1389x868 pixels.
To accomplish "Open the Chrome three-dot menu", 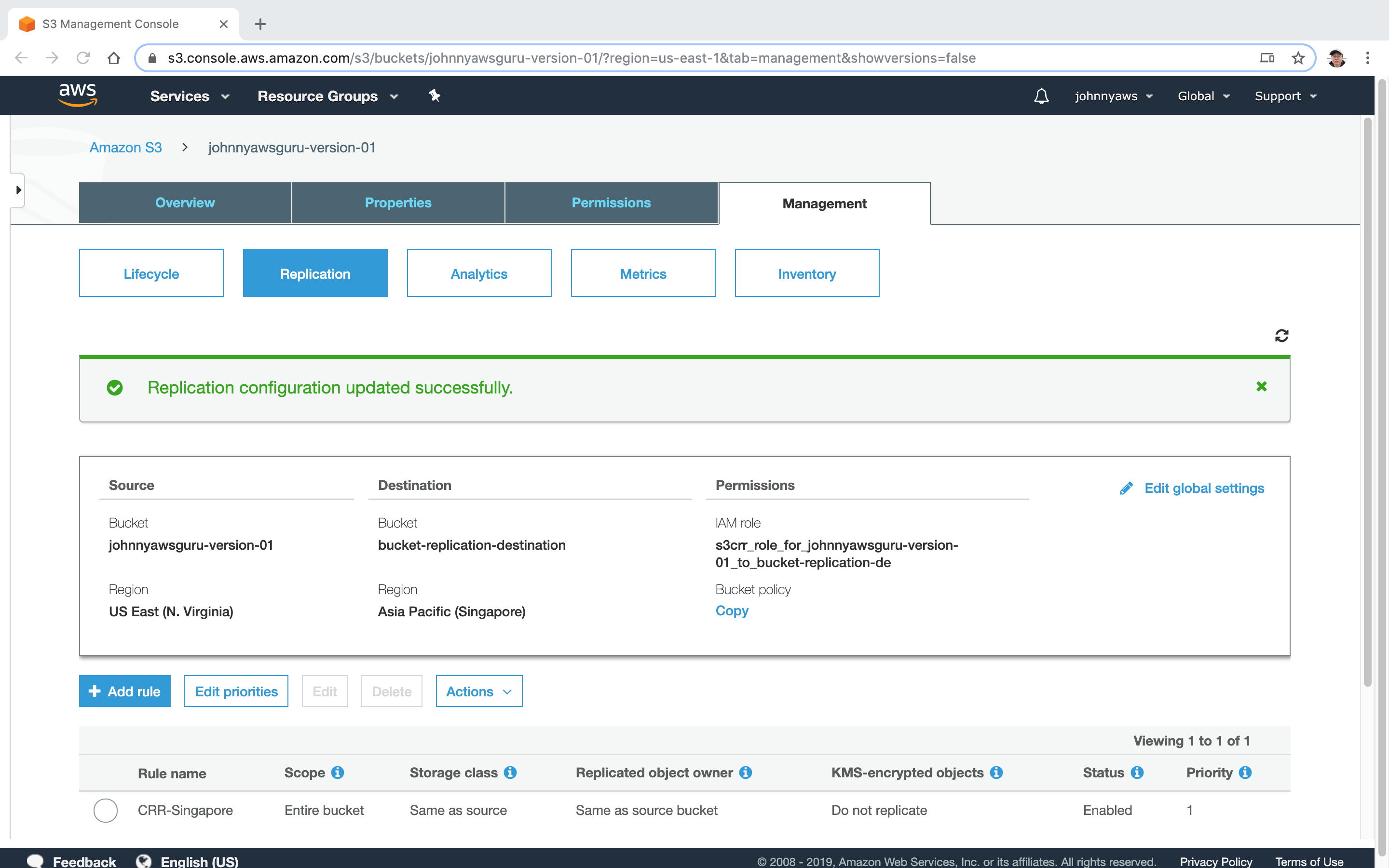I will click(x=1368, y=58).
